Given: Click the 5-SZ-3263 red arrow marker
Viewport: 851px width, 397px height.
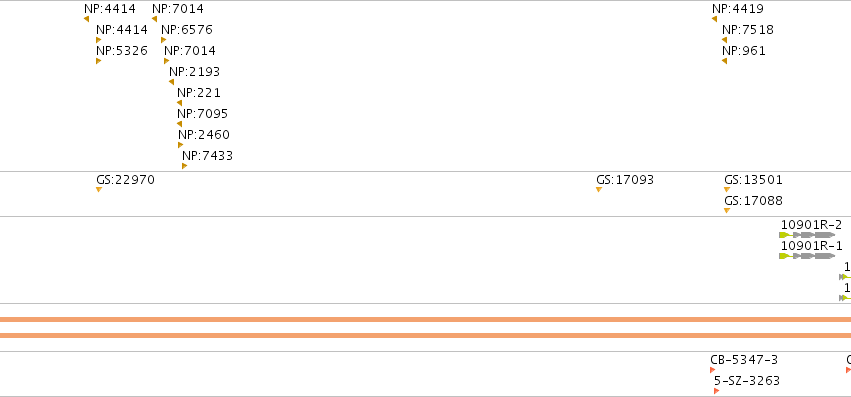Looking at the screenshot, I should (x=716, y=391).
